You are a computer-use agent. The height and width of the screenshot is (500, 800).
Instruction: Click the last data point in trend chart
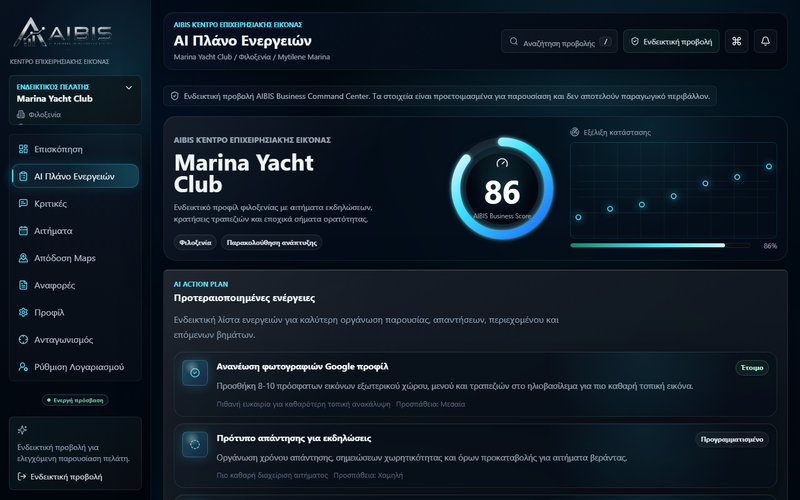click(769, 166)
